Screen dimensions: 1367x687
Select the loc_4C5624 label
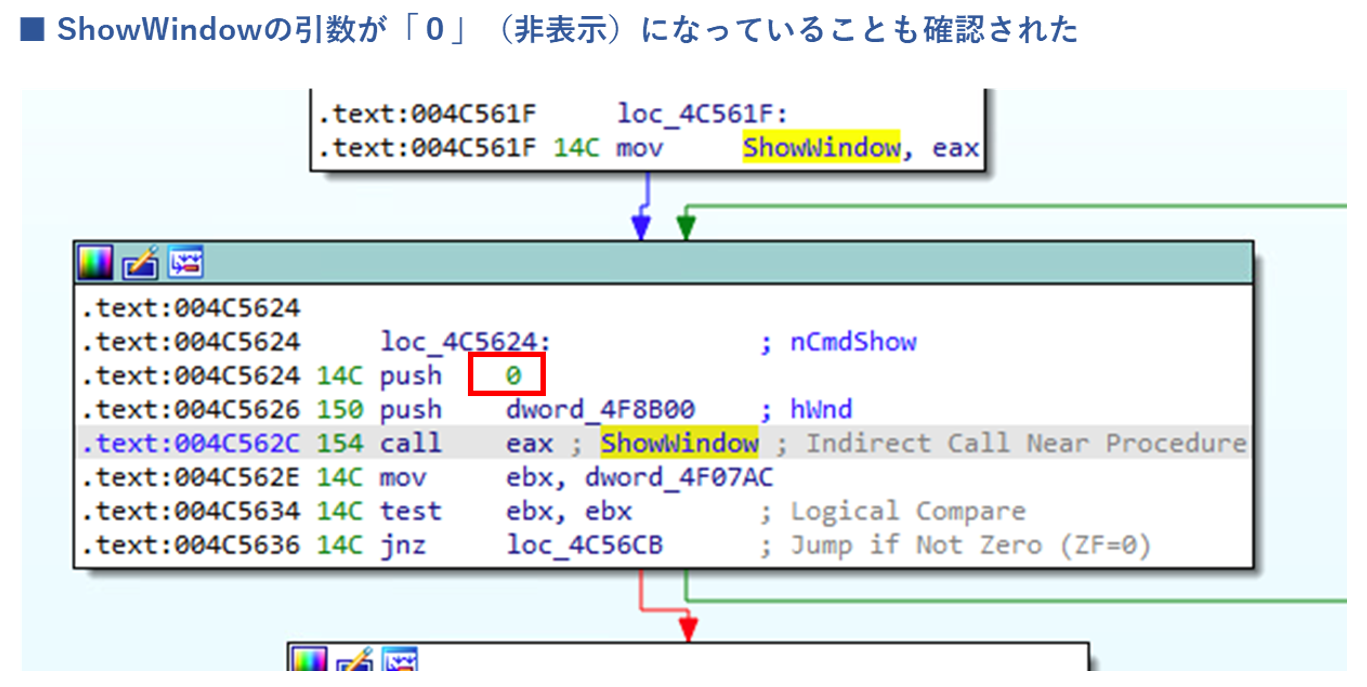465,342
